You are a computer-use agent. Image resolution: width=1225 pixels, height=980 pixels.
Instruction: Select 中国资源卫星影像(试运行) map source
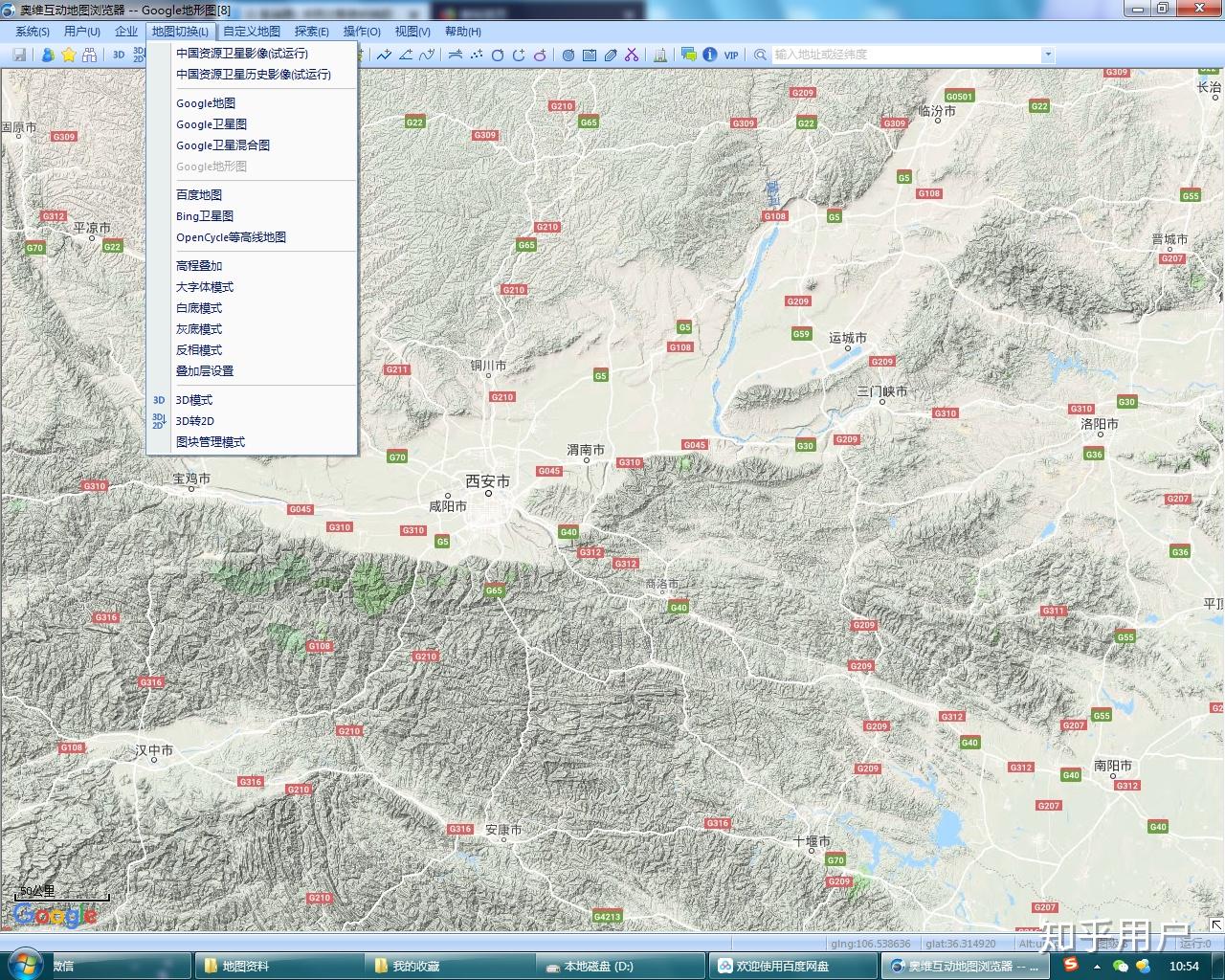point(242,54)
